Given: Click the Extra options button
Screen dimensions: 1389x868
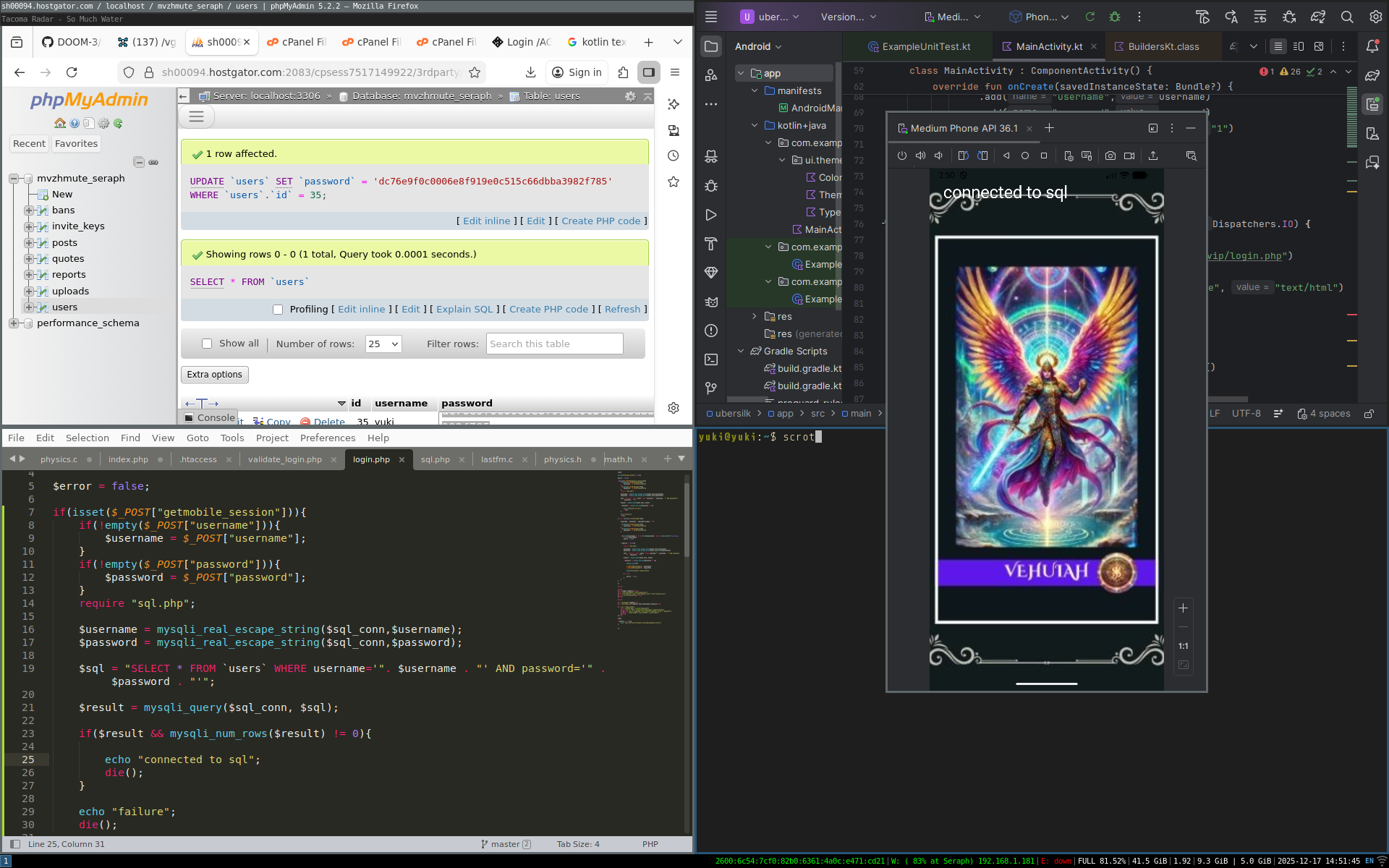Looking at the screenshot, I should (x=214, y=375).
